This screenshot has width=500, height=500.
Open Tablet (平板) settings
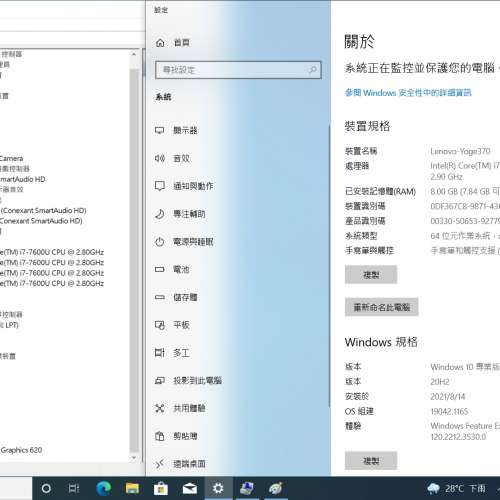(181, 325)
